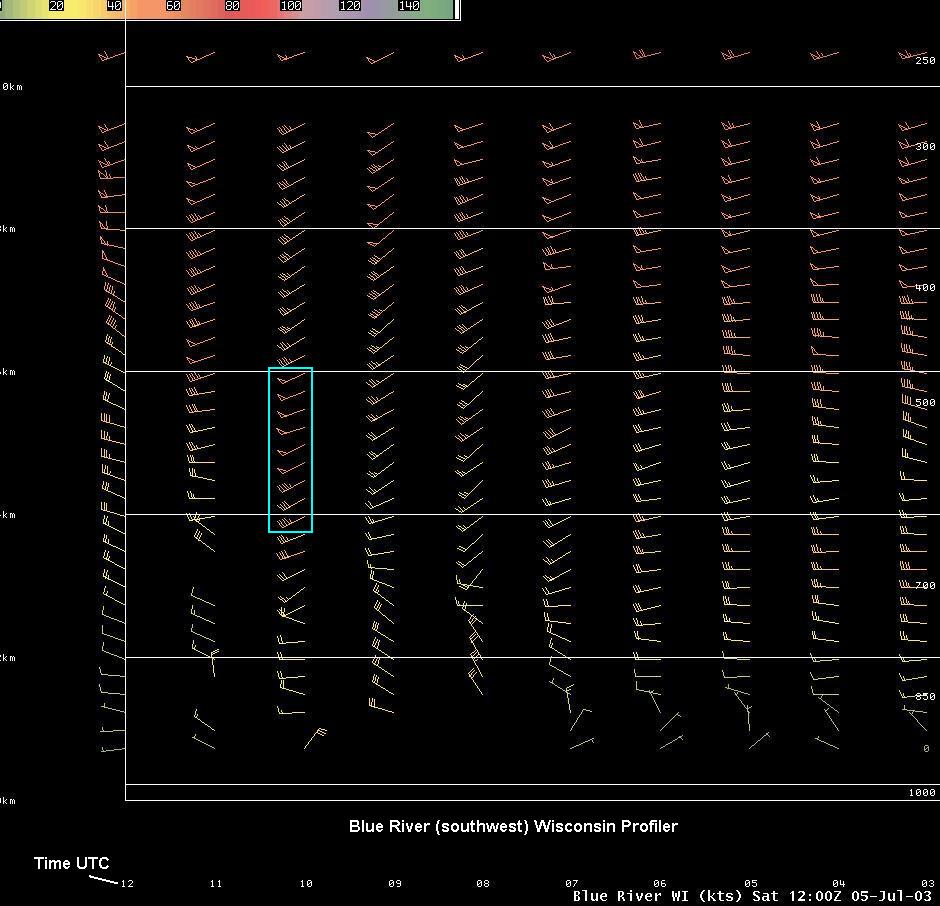Click the 100 knot value on color scale

[x=291, y=6]
